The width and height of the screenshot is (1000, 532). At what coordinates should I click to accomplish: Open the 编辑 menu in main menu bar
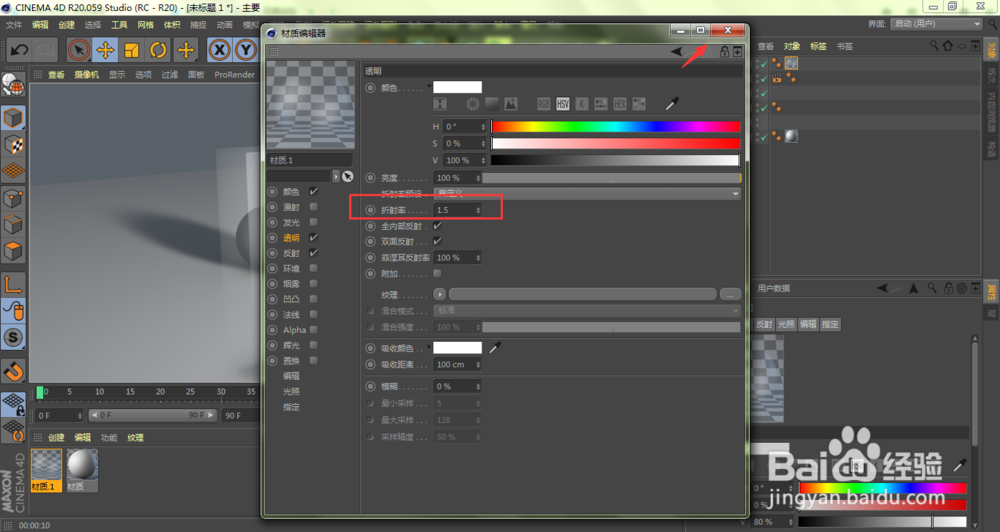pyautogui.click(x=40, y=25)
